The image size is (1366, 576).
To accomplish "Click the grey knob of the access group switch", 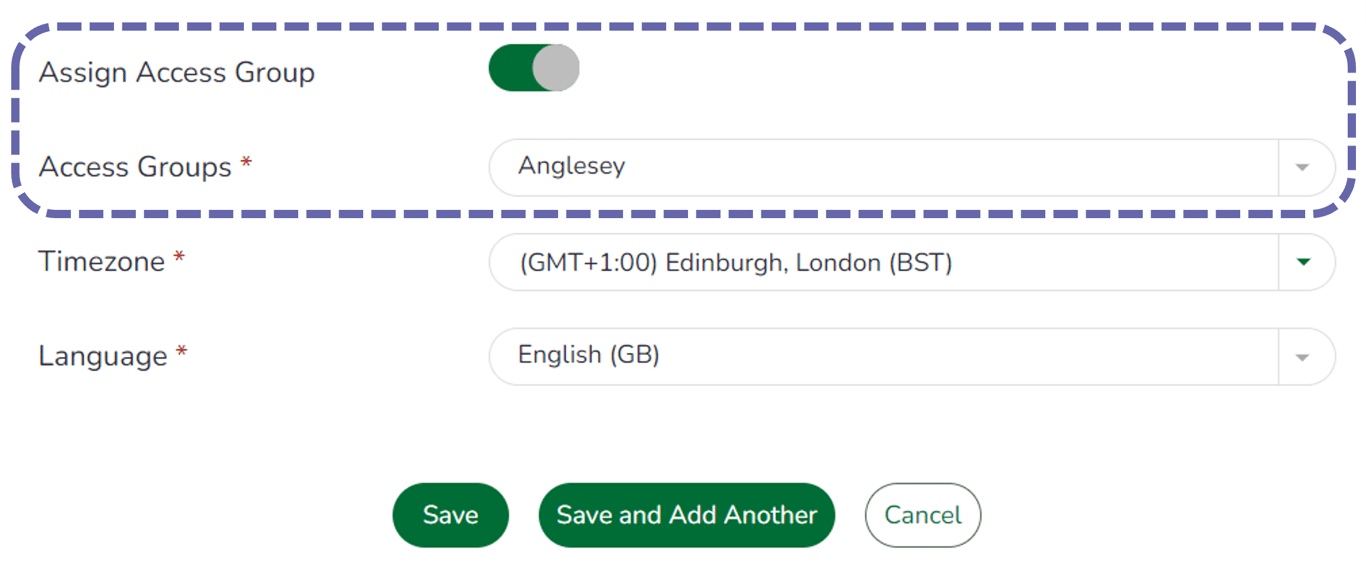I will pos(555,69).
